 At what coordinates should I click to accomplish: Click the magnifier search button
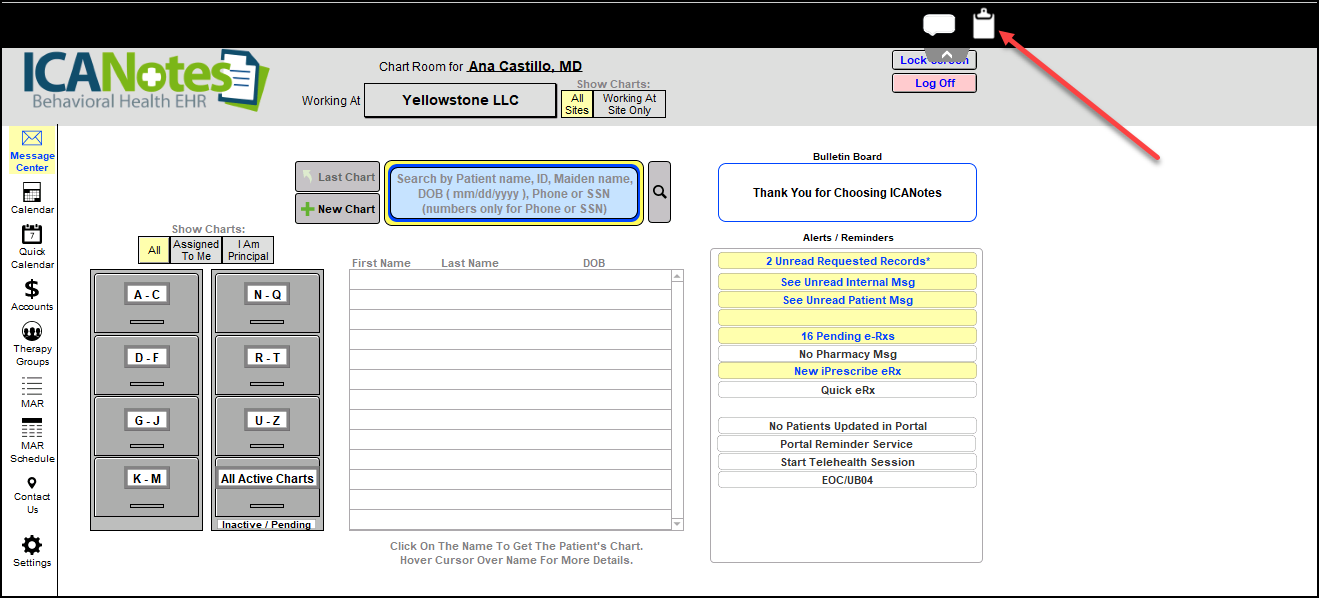659,192
